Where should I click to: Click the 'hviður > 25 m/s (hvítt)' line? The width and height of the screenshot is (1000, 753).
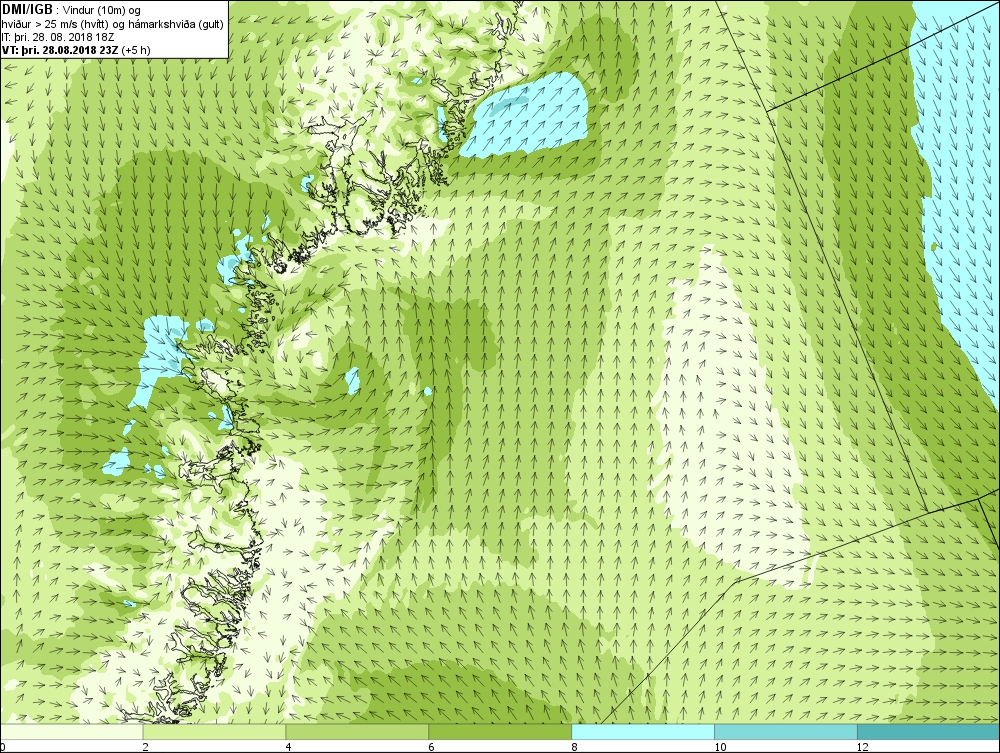[55, 24]
